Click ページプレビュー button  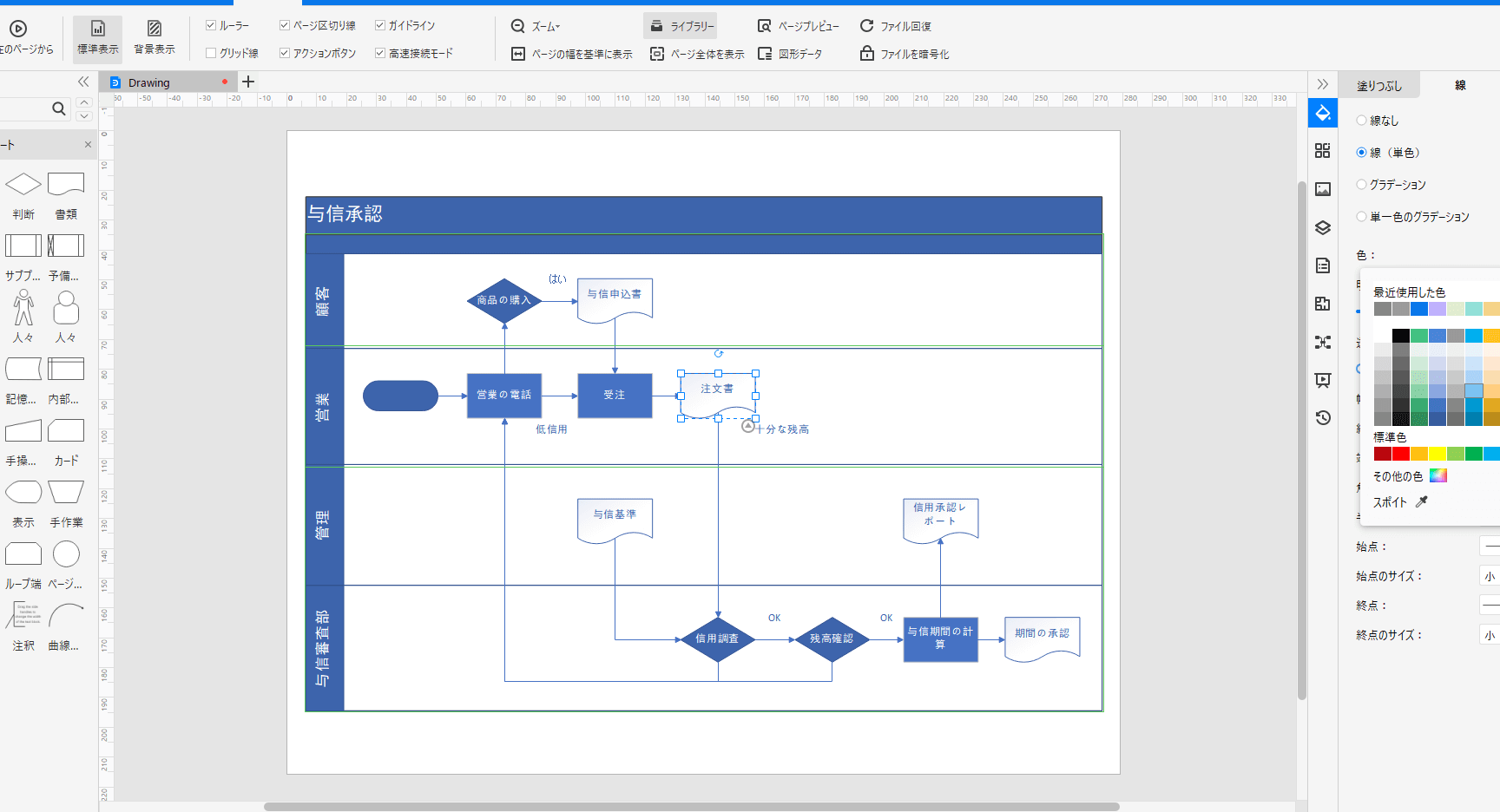pyautogui.click(x=799, y=26)
